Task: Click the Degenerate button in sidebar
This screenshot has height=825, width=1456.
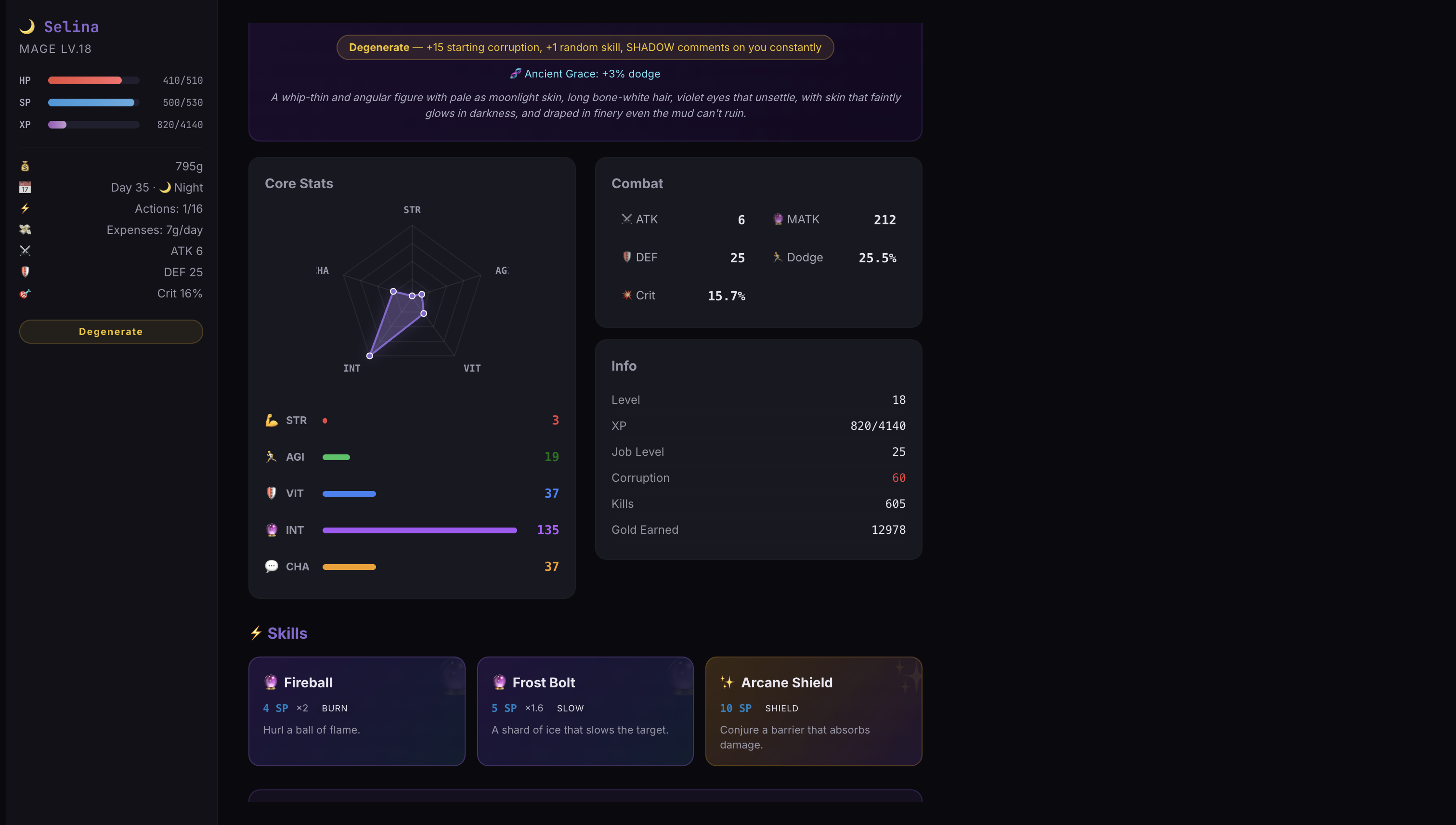Action: (x=111, y=332)
